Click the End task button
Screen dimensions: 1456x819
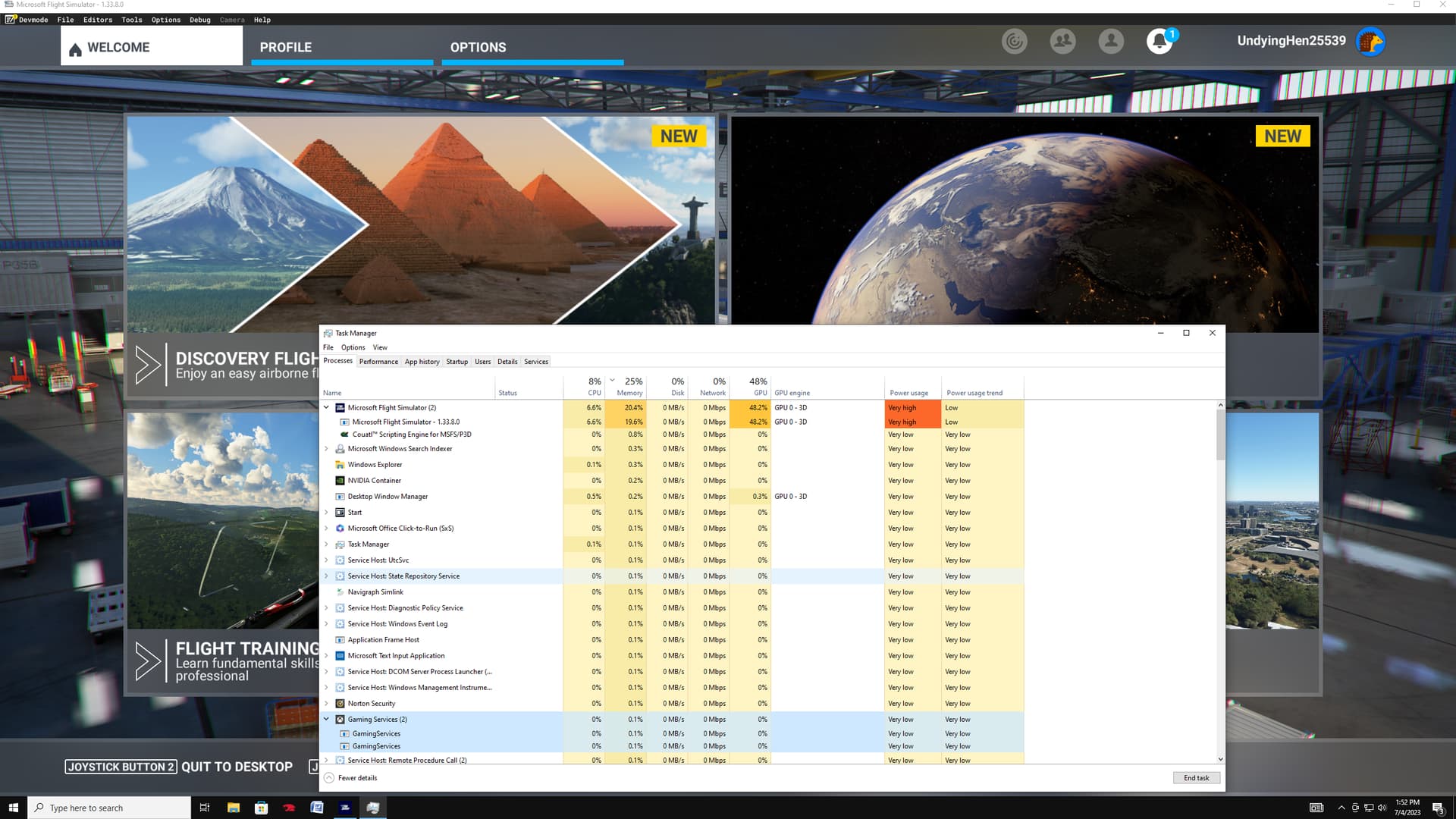1196,778
